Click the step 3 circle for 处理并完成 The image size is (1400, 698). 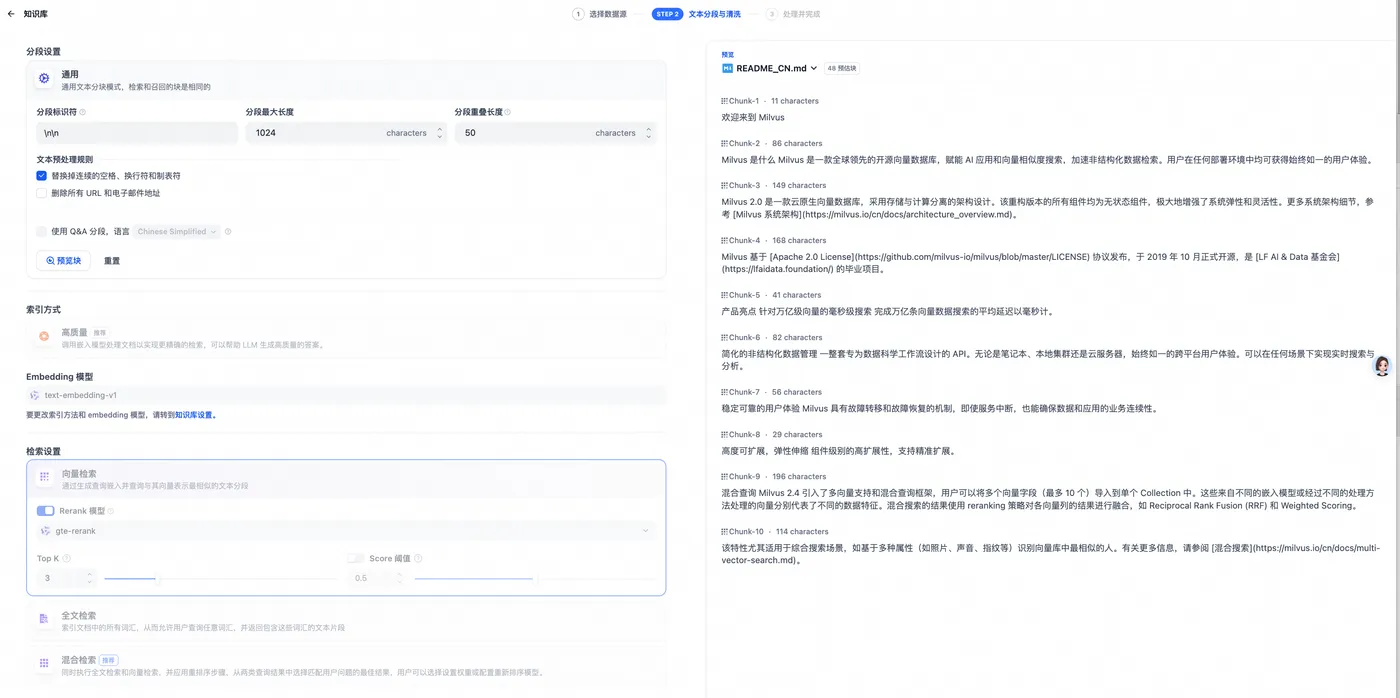tap(771, 14)
